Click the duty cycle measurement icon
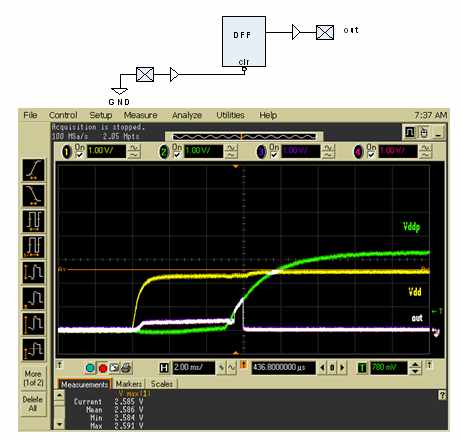The image size is (461, 441). click(x=34, y=324)
